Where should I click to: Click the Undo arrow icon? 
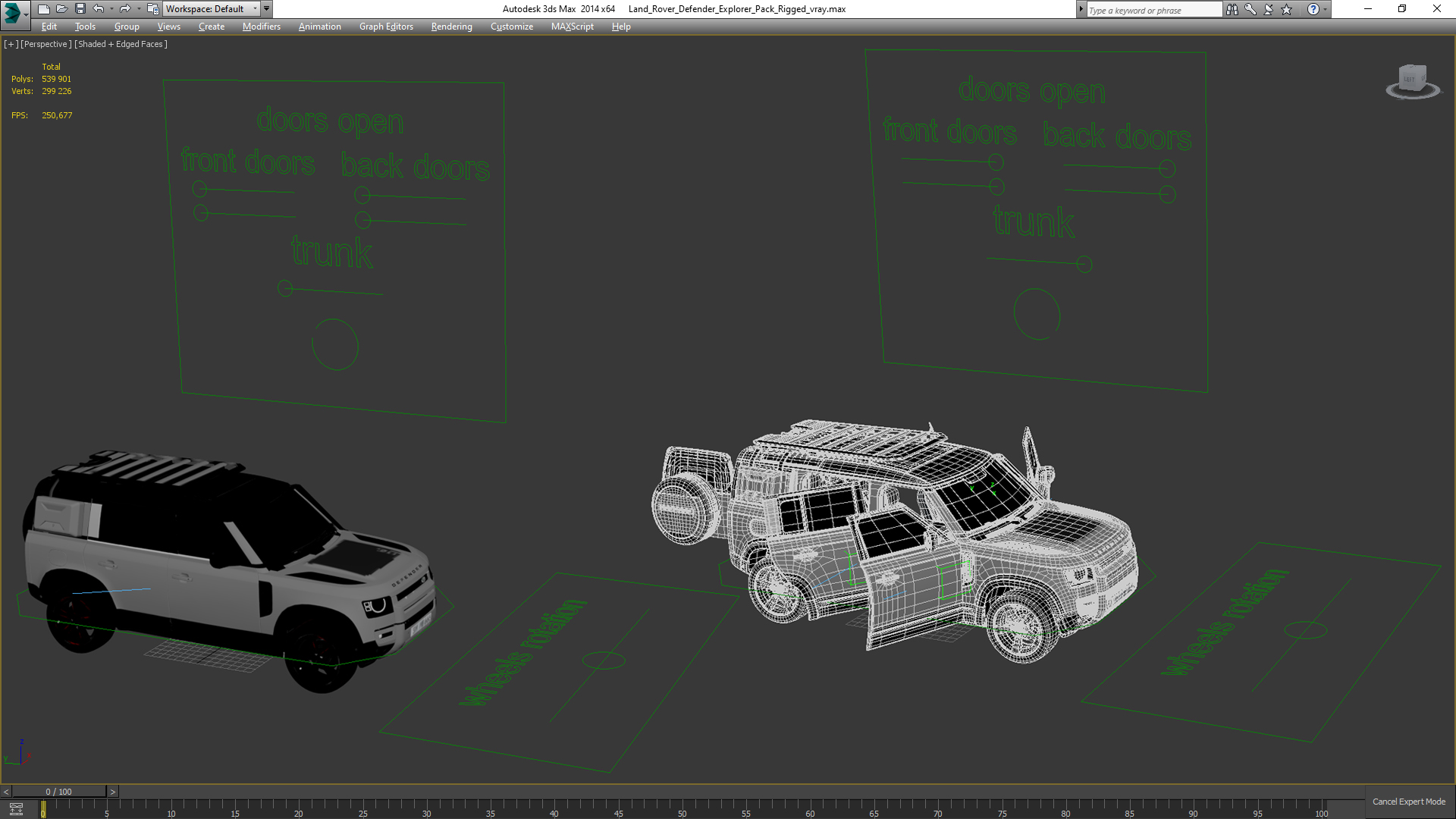(x=98, y=9)
